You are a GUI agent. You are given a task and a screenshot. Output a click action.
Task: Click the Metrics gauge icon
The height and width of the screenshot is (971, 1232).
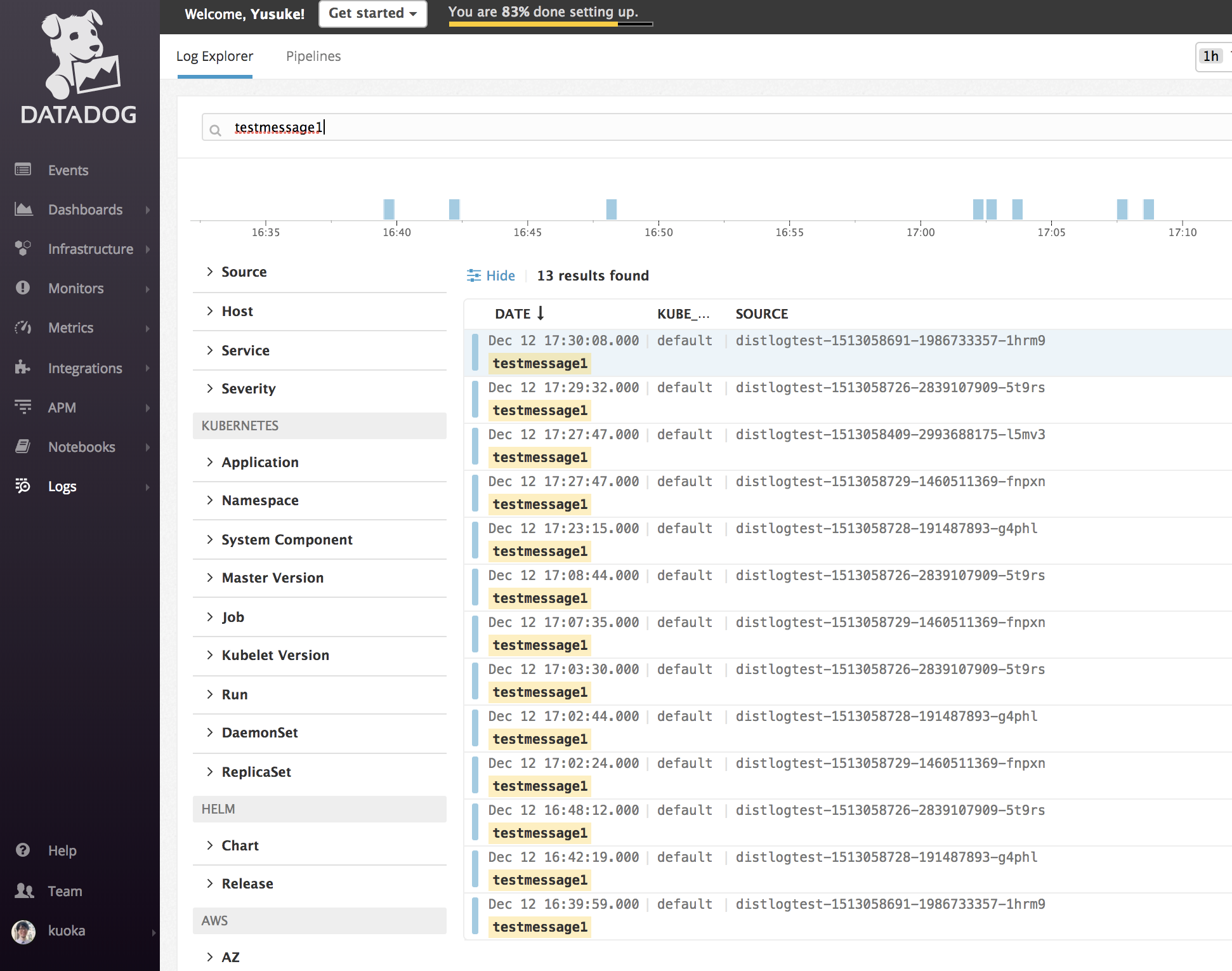pos(23,327)
